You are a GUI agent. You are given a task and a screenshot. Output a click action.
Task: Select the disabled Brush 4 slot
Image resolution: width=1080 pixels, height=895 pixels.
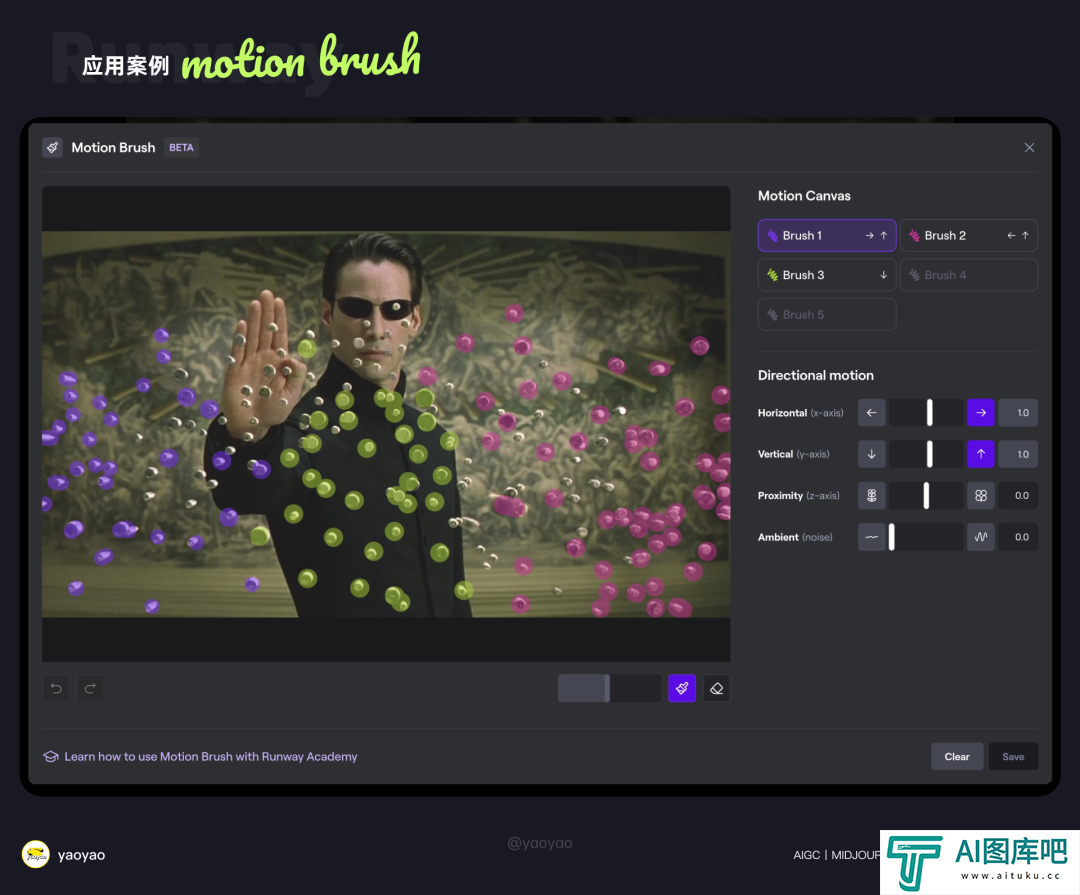pos(968,275)
